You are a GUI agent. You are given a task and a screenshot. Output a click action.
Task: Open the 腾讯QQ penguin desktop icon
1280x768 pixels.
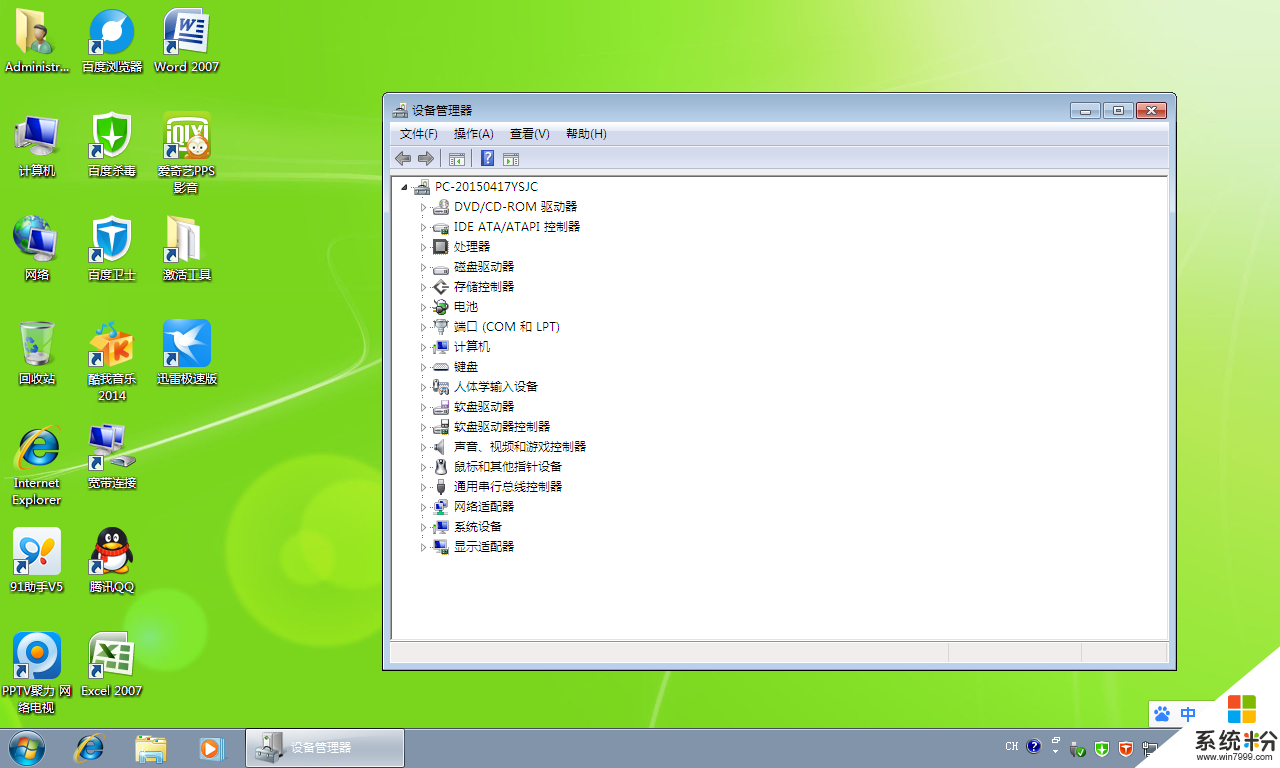coord(111,552)
